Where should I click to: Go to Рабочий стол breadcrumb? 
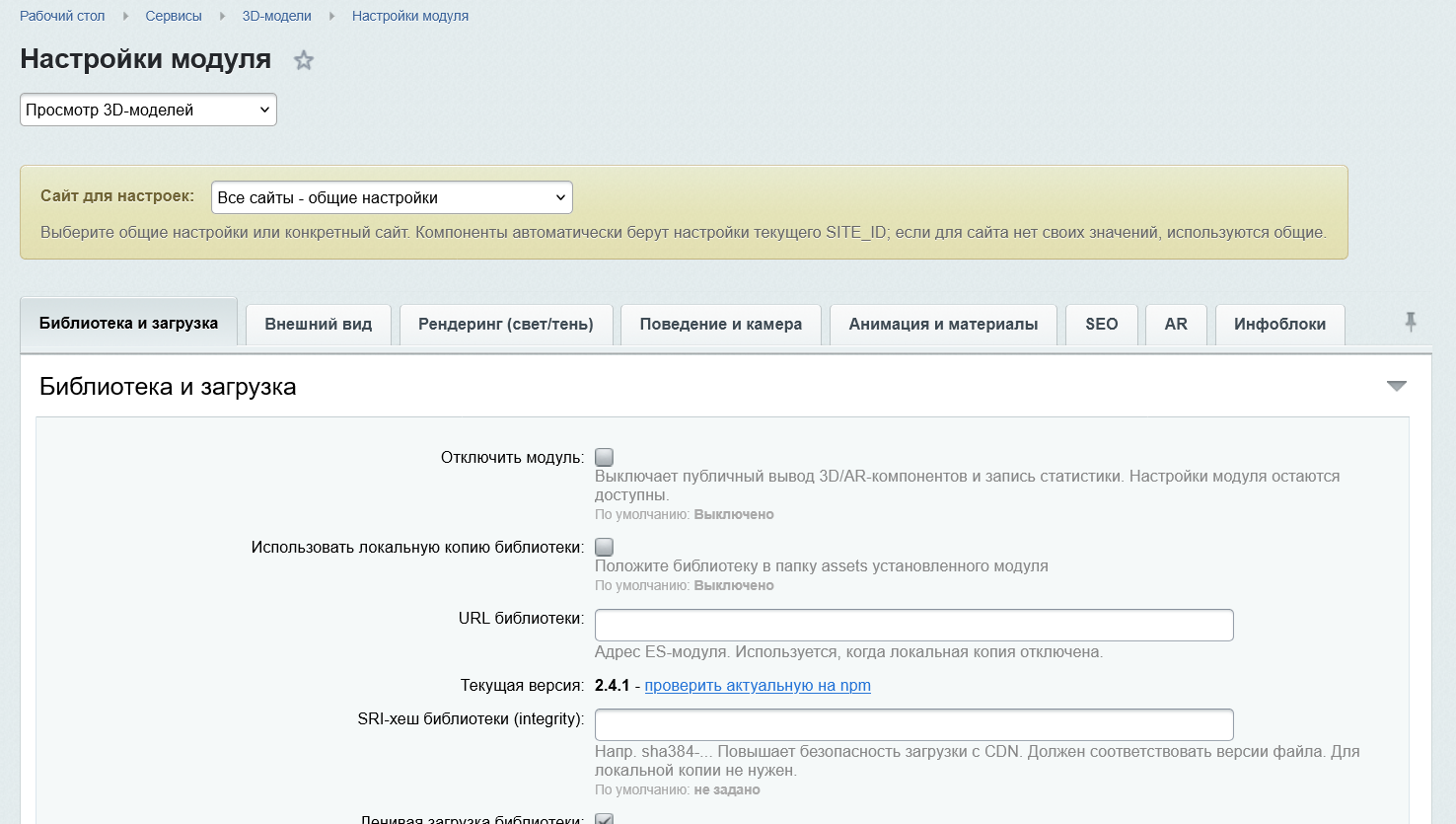click(x=62, y=16)
